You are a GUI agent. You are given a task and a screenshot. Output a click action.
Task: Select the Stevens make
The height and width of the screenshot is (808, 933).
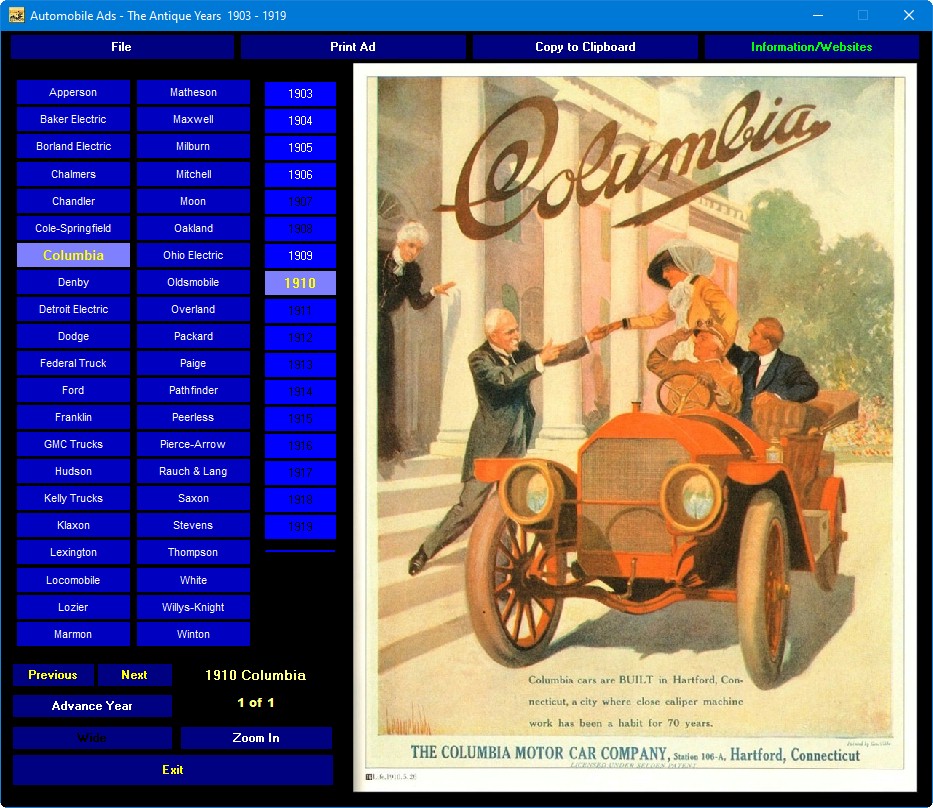pyautogui.click(x=193, y=525)
